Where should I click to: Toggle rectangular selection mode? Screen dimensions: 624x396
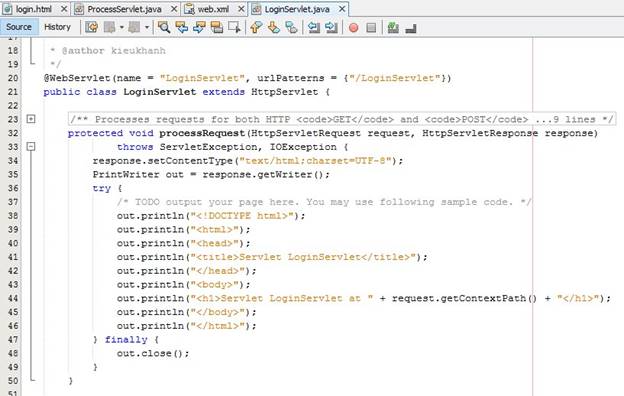(x=234, y=27)
